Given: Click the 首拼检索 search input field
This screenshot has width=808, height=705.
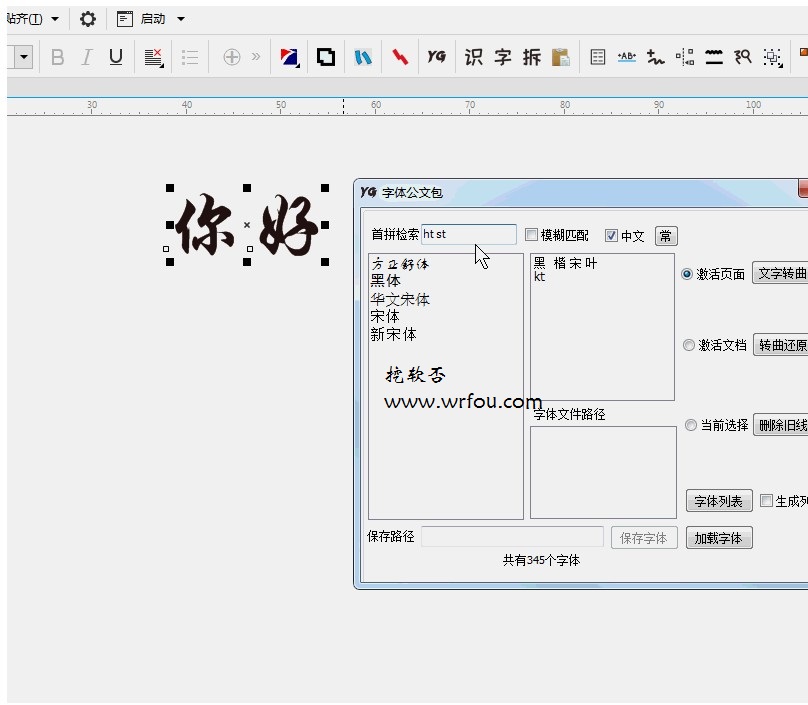Looking at the screenshot, I should click(468, 235).
